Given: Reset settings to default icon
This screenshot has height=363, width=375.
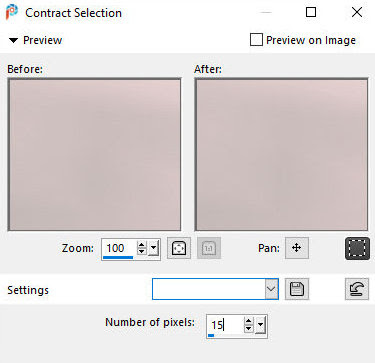Looking at the screenshot, I should 357,289.
